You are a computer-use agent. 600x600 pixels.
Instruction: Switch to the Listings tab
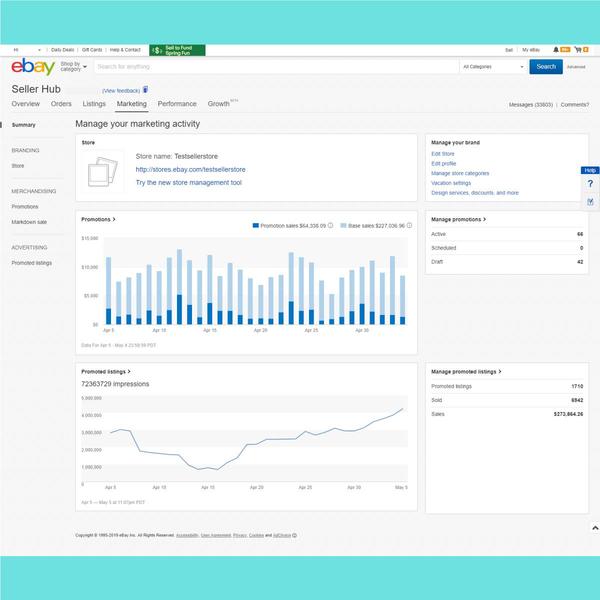pos(94,104)
